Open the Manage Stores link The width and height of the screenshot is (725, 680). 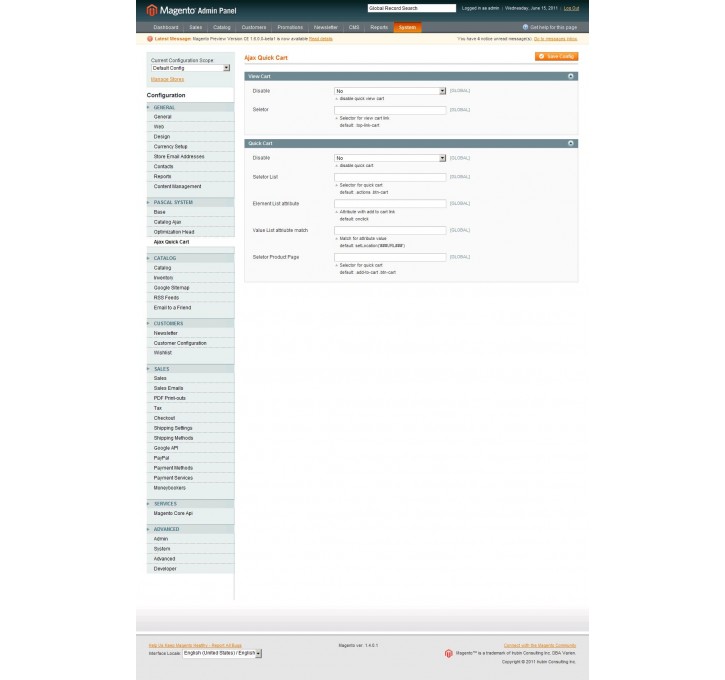[167, 80]
